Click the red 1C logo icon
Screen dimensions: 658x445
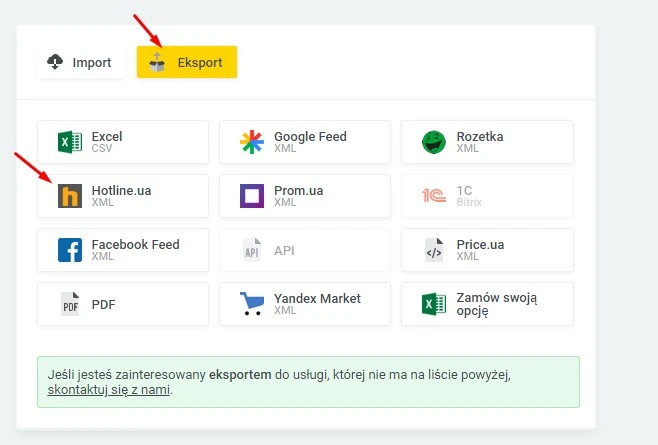coord(434,196)
